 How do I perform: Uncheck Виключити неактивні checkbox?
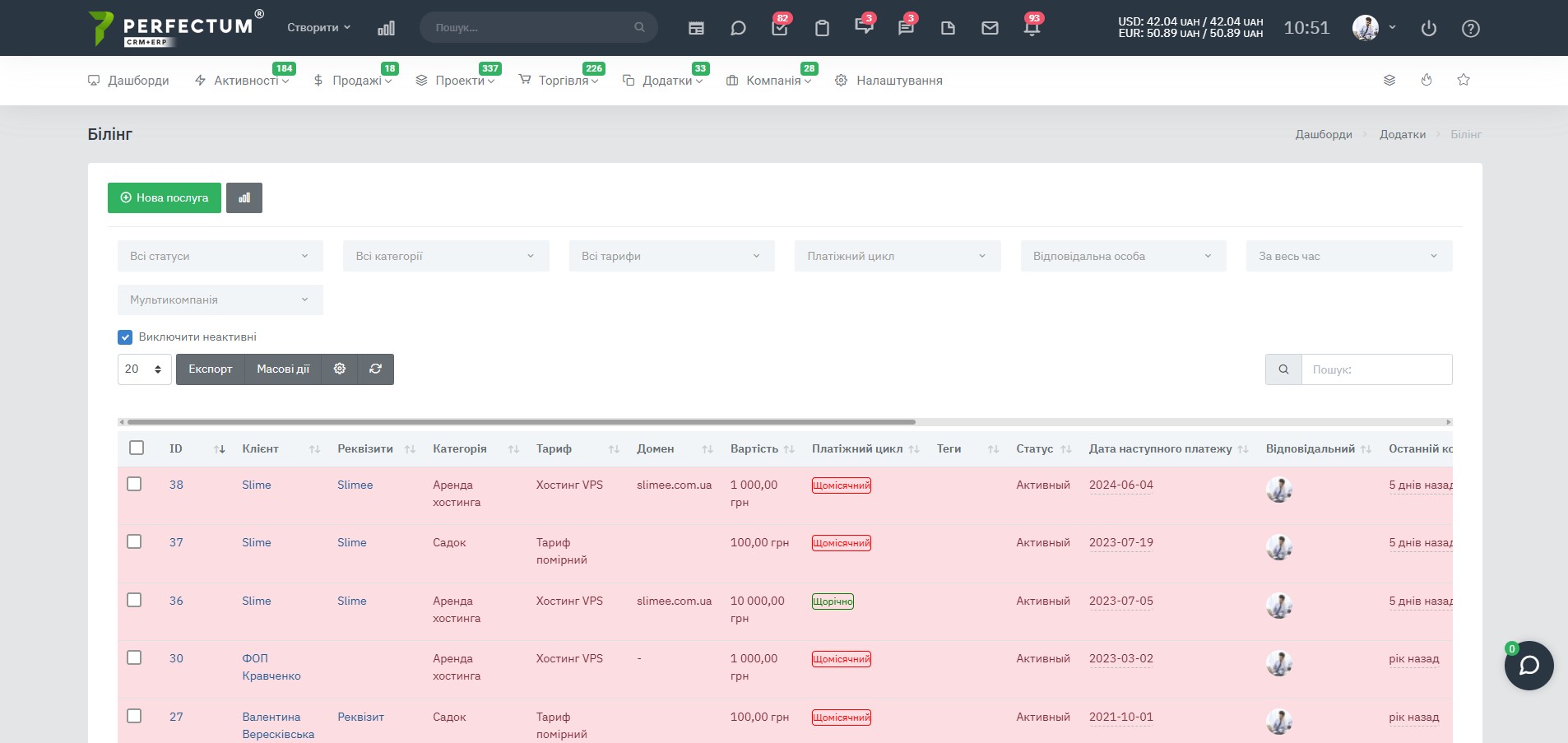point(125,337)
